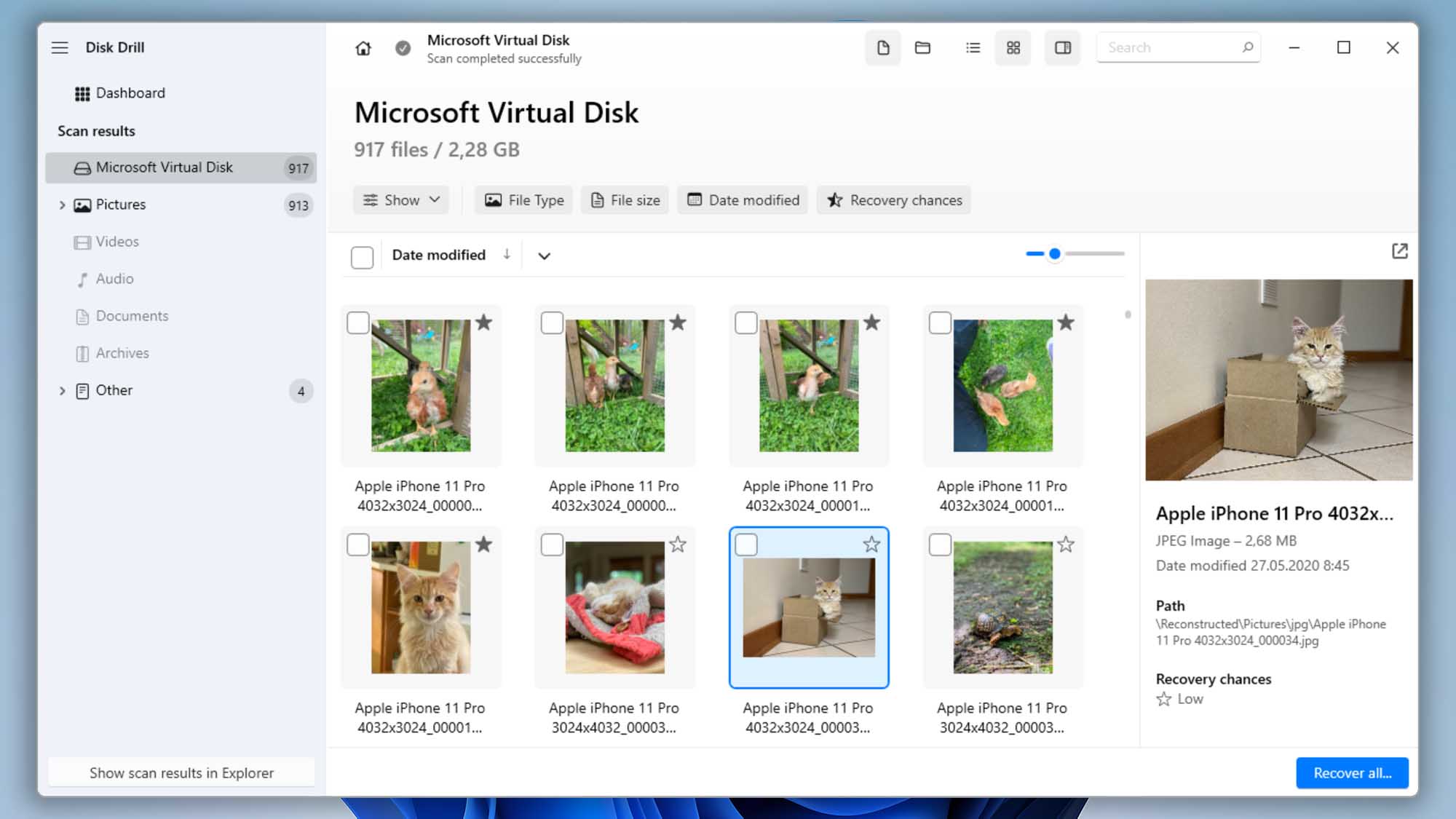Click the Other category icon
This screenshot has width=1456, height=819.
[x=82, y=391]
